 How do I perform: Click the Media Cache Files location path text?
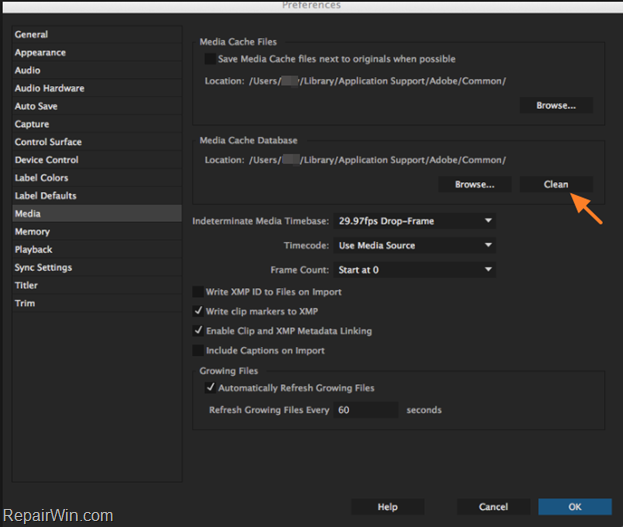[377, 81]
